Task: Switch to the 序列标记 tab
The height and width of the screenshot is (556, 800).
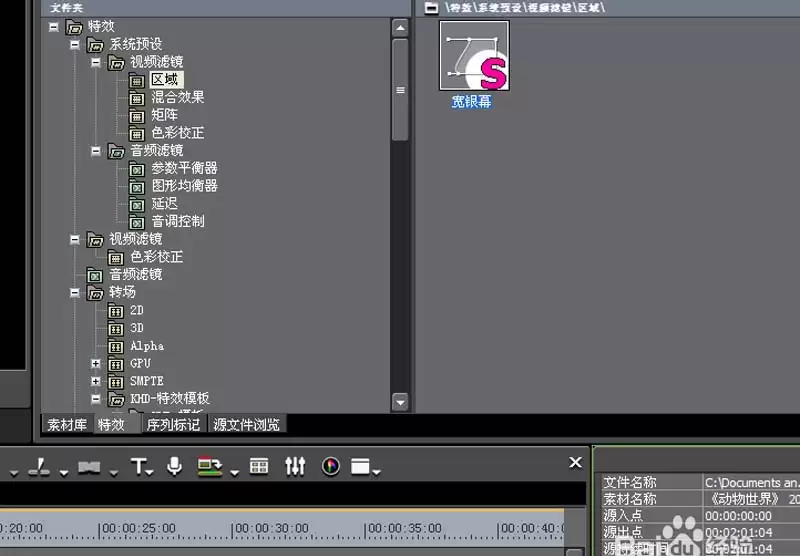Action: coord(173,424)
